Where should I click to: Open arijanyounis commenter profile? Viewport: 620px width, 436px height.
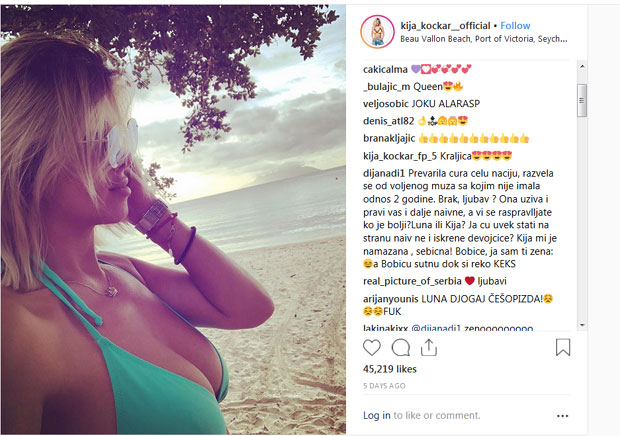click(x=391, y=299)
